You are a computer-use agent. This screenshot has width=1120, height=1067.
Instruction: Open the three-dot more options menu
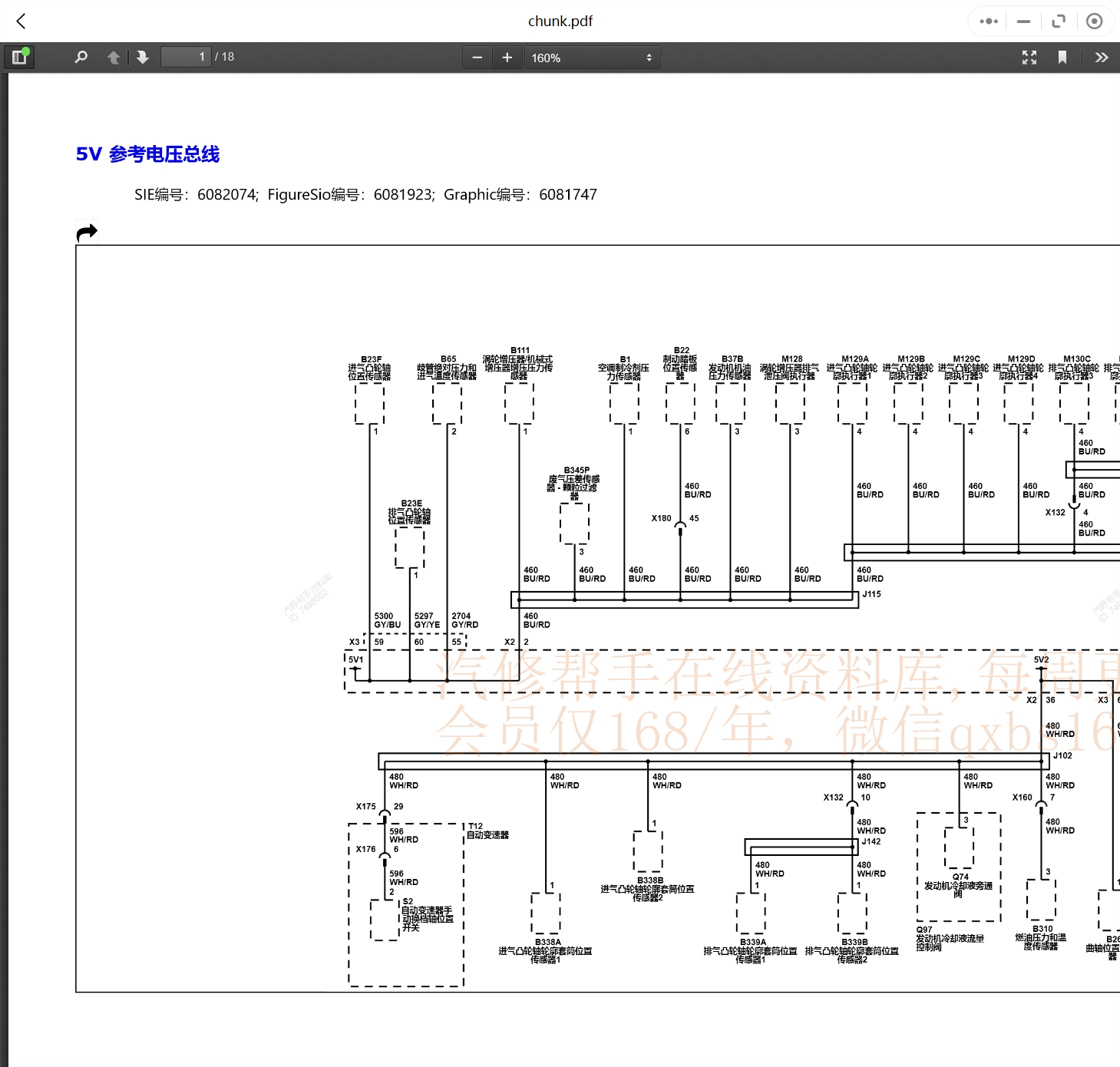(x=989, y=21)
